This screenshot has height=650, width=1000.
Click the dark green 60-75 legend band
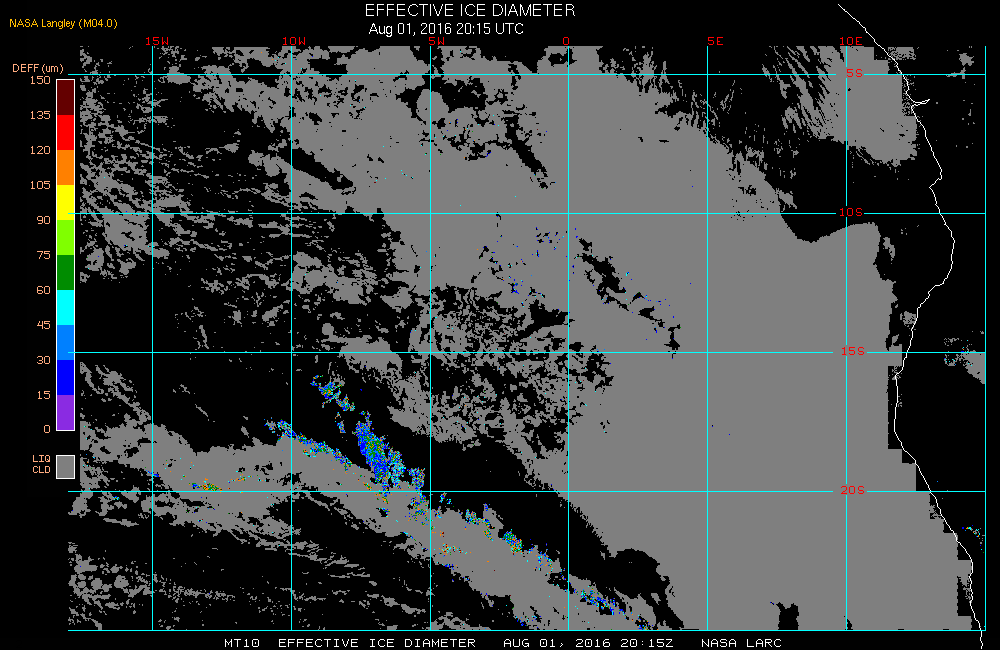pos(66,272)
